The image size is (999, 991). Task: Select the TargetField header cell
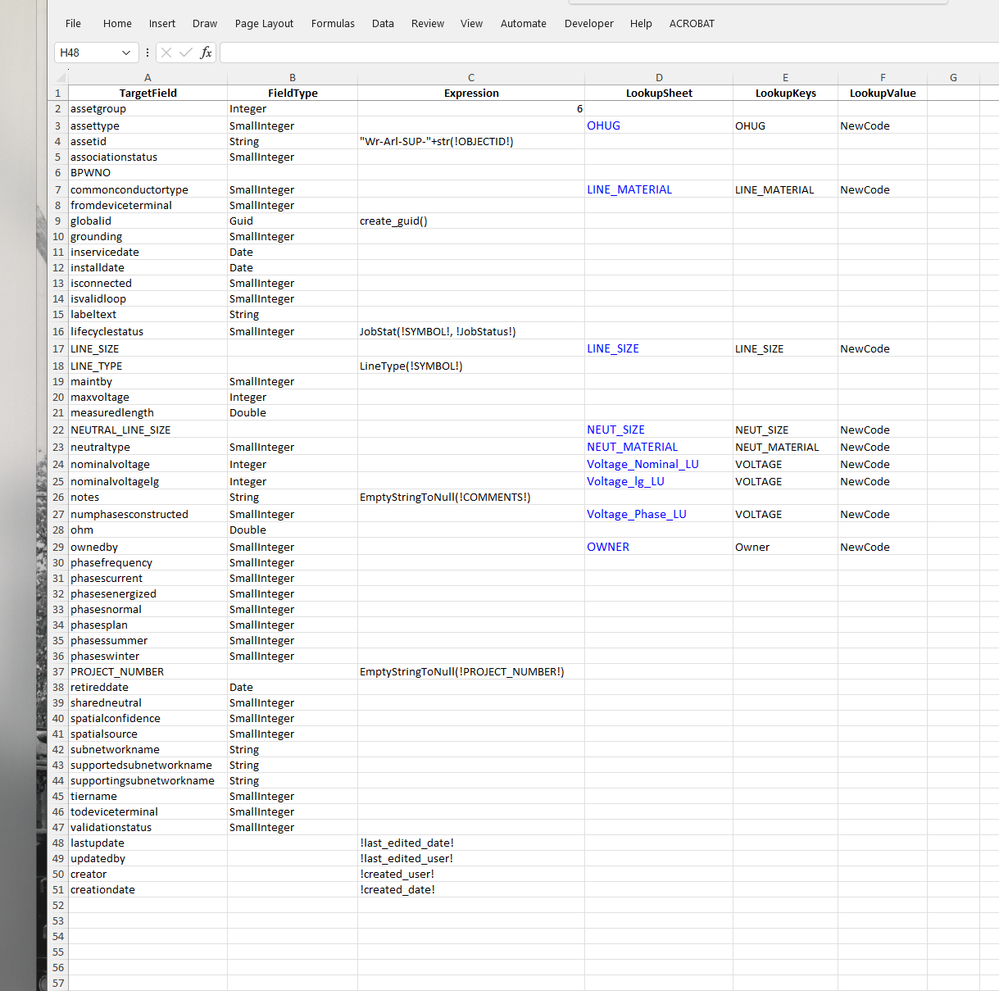[148, 93]
